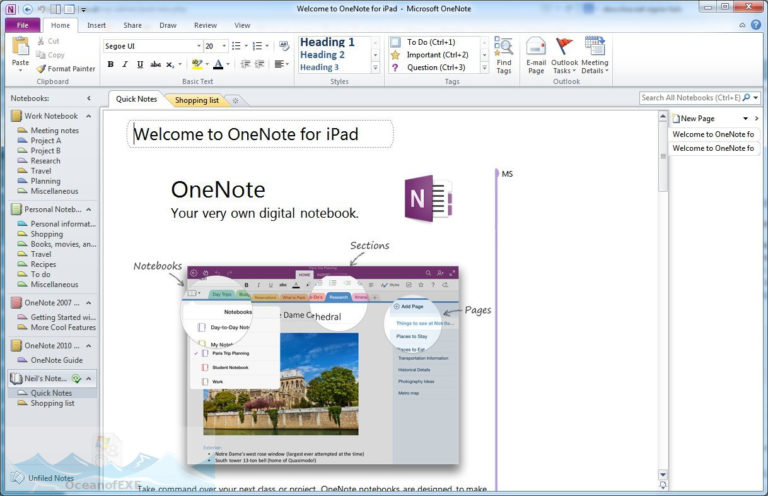Expand the Styles gallery more arrow
Screen dimensions: 768x496
(x=376, y=68)
